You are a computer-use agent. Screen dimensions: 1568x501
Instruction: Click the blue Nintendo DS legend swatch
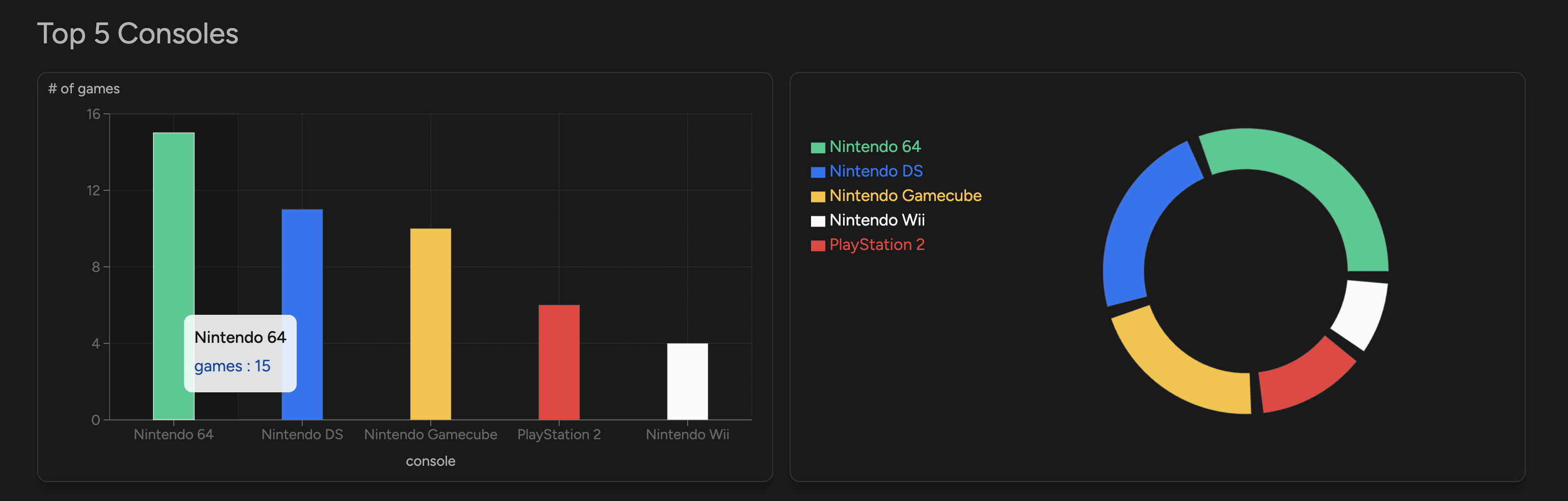click(x=818, y=172)
